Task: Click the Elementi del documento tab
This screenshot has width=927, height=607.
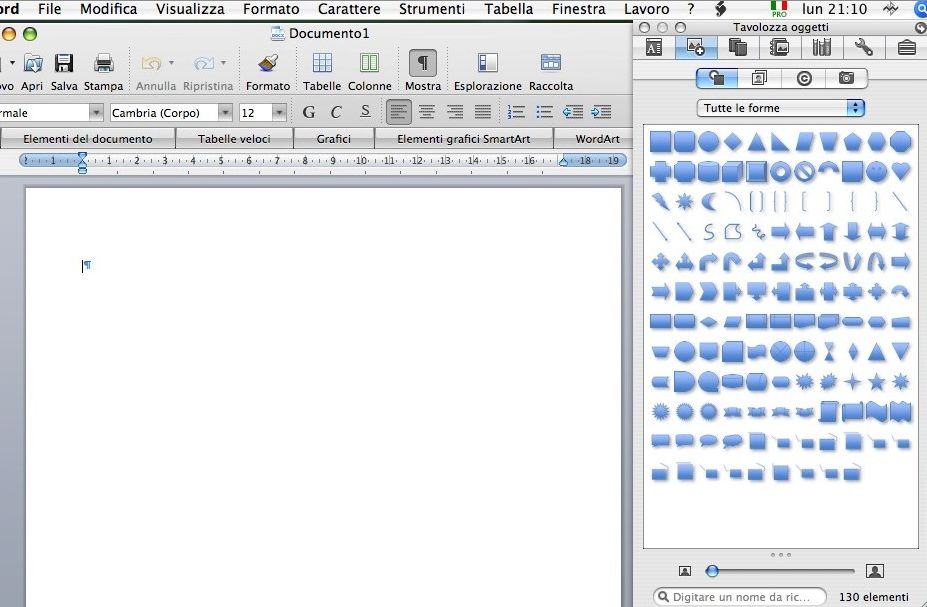Action: pos(87,139)
